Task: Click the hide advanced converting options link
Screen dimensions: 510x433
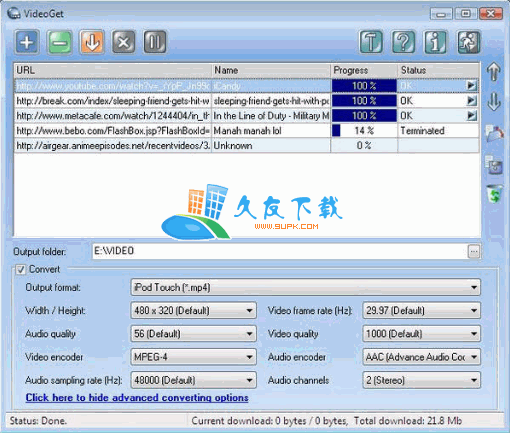Action: click(x=137, y=398)
